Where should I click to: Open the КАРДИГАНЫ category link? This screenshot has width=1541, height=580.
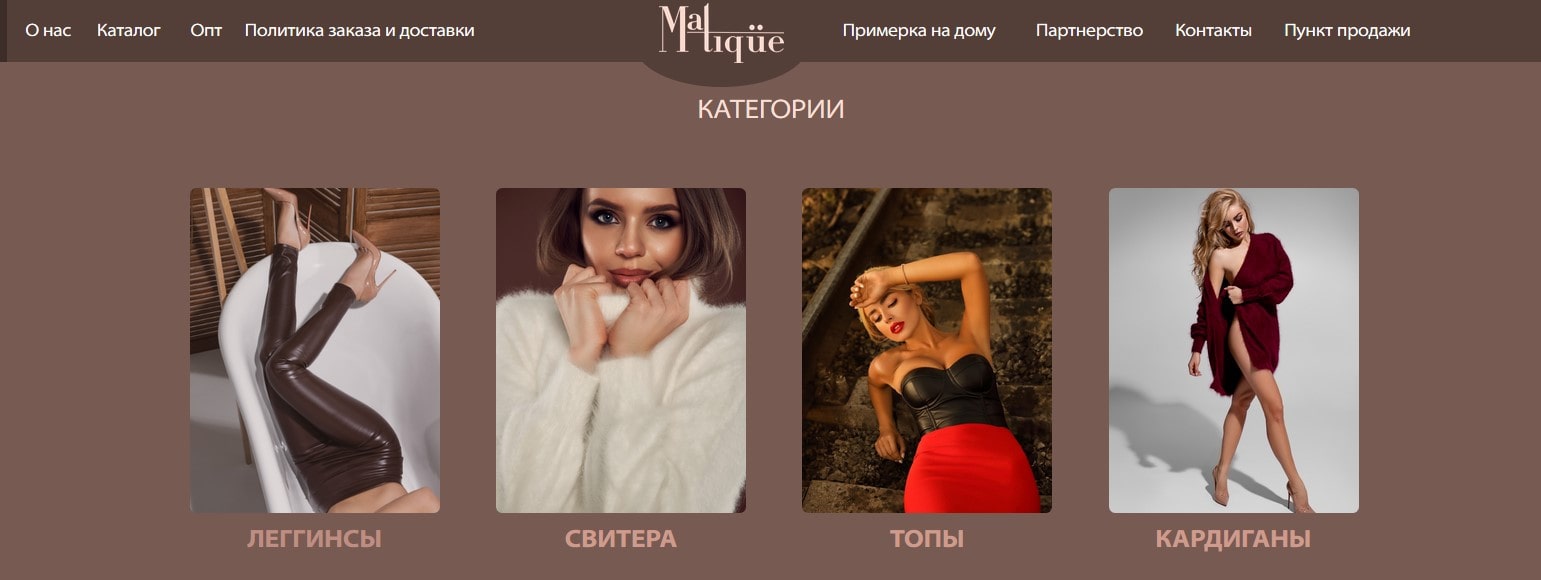[1233, 539]
